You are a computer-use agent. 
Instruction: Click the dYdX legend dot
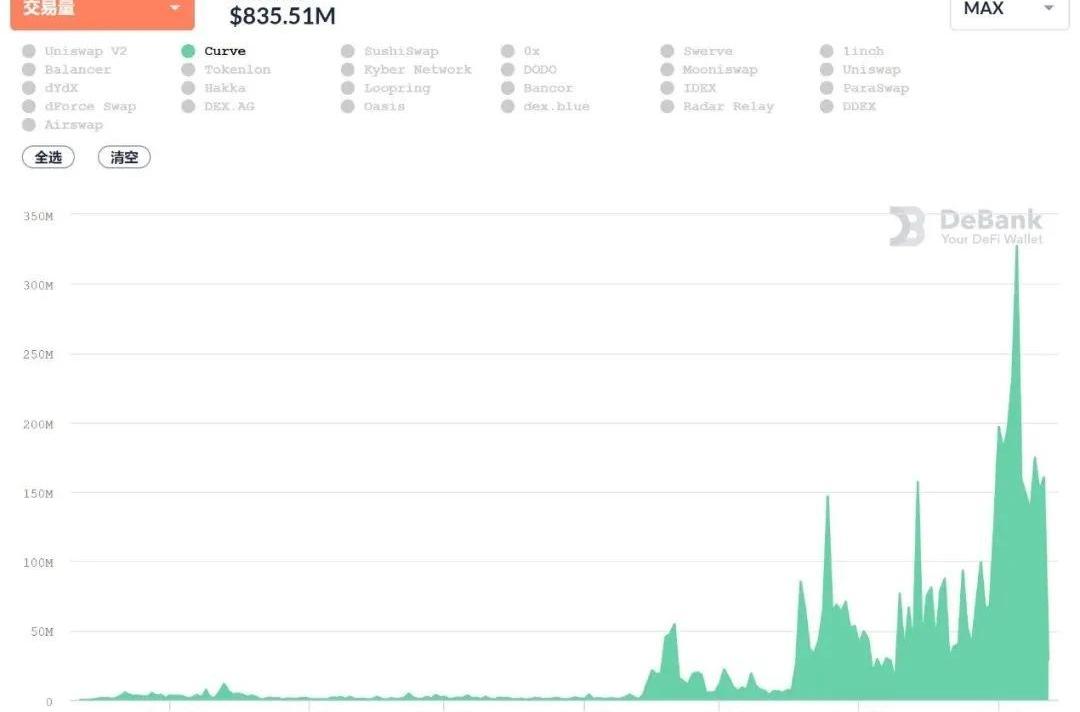coord(29,88)
